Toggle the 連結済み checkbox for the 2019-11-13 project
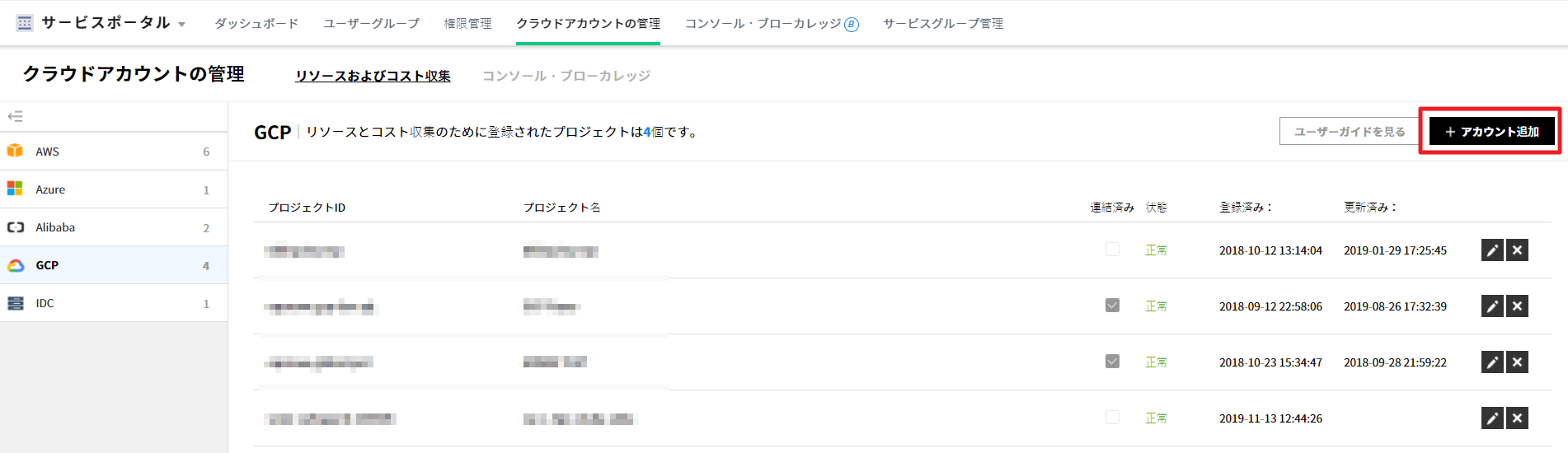 1112,418
